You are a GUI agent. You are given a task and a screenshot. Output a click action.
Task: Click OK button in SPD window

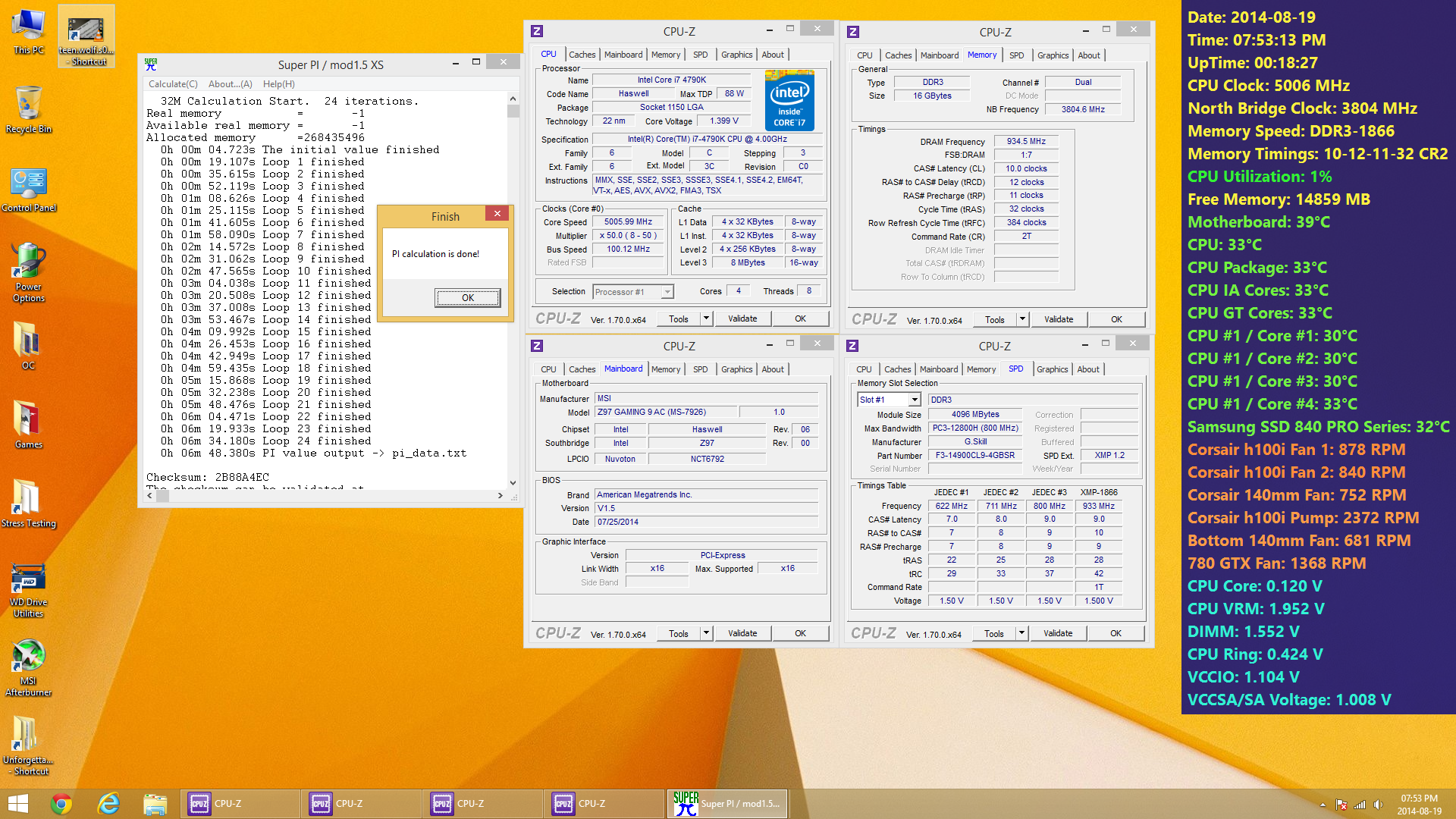(x=1116, y=633)
